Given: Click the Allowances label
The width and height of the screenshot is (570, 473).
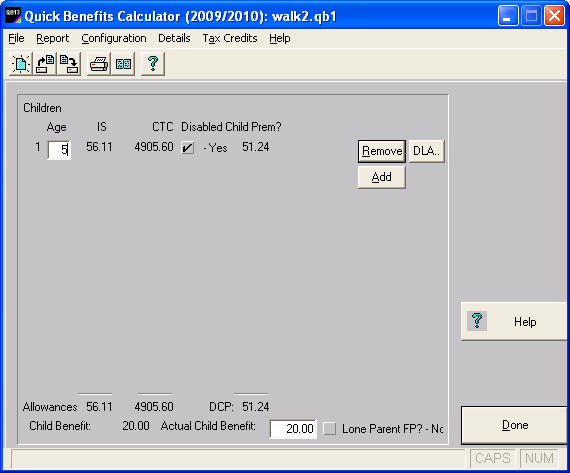Looking at the screenshot, I should click(x=50, y=406).
